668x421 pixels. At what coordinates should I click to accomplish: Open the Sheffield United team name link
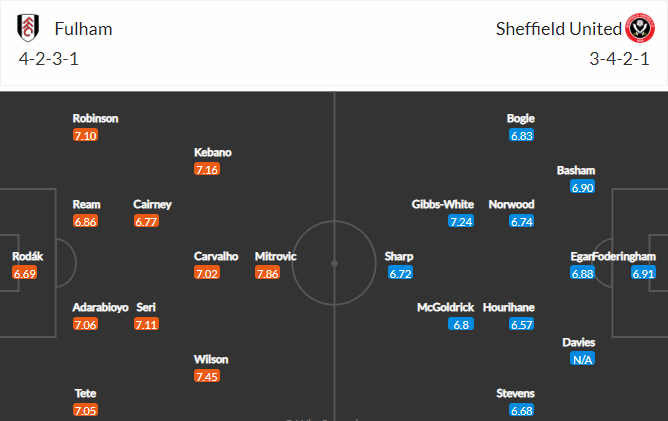(559, 29)
